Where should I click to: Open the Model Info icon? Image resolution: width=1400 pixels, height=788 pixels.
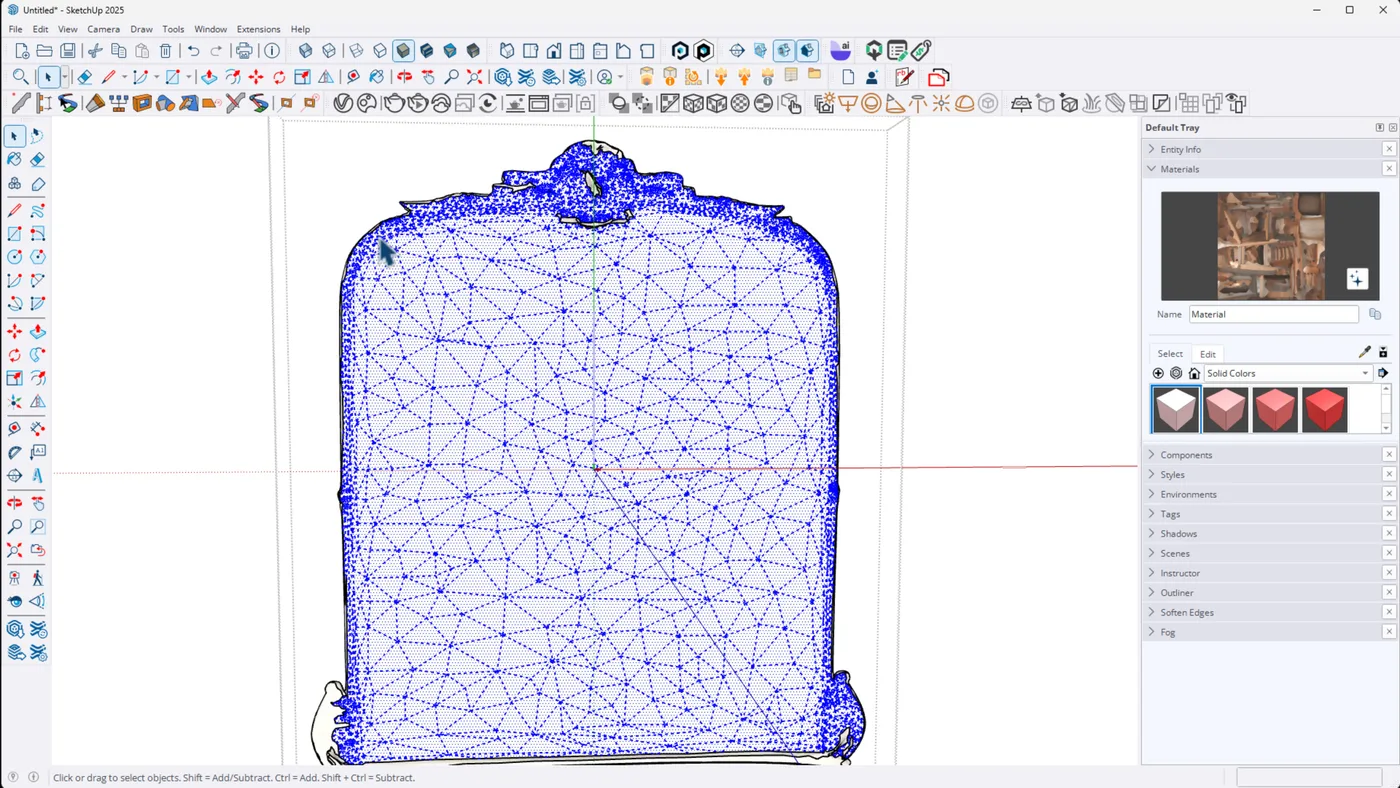[272, 51]
